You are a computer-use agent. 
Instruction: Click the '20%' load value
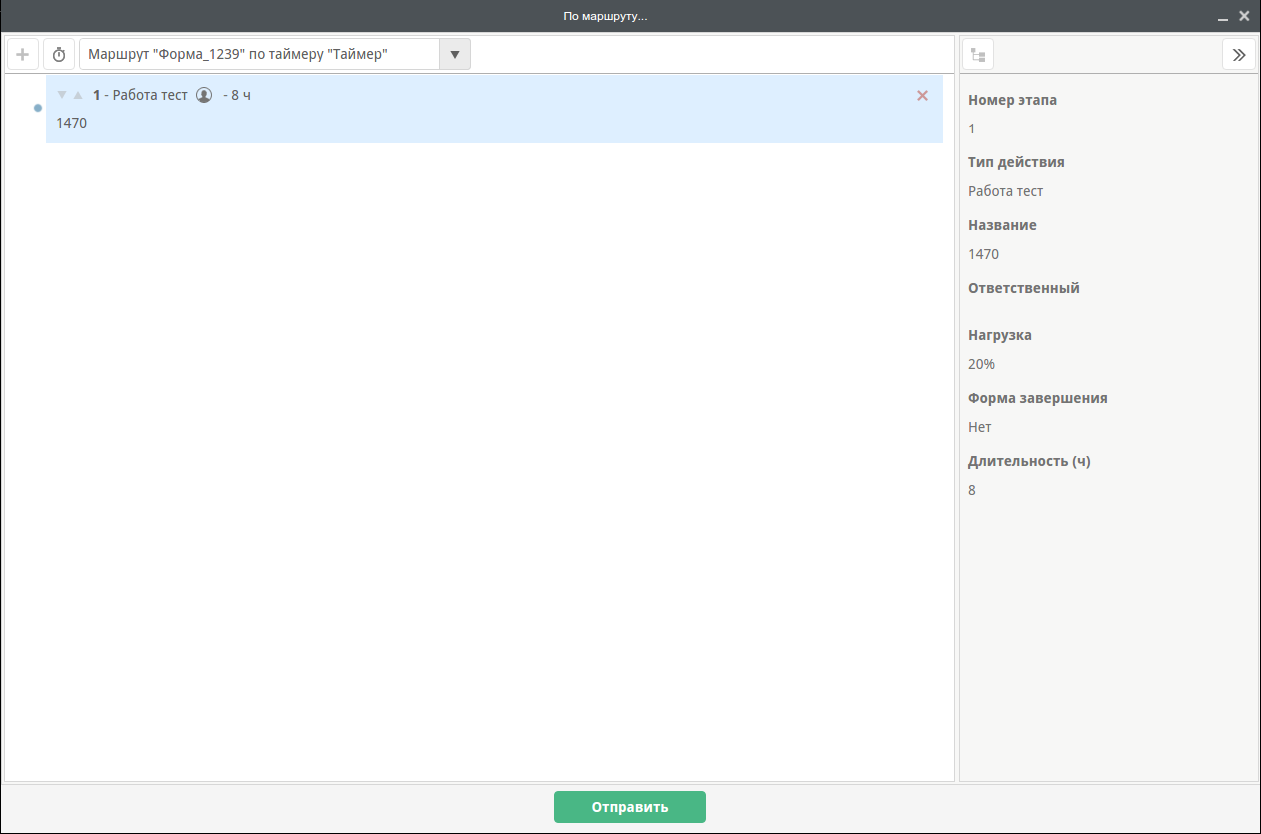(x=982, y=364)
